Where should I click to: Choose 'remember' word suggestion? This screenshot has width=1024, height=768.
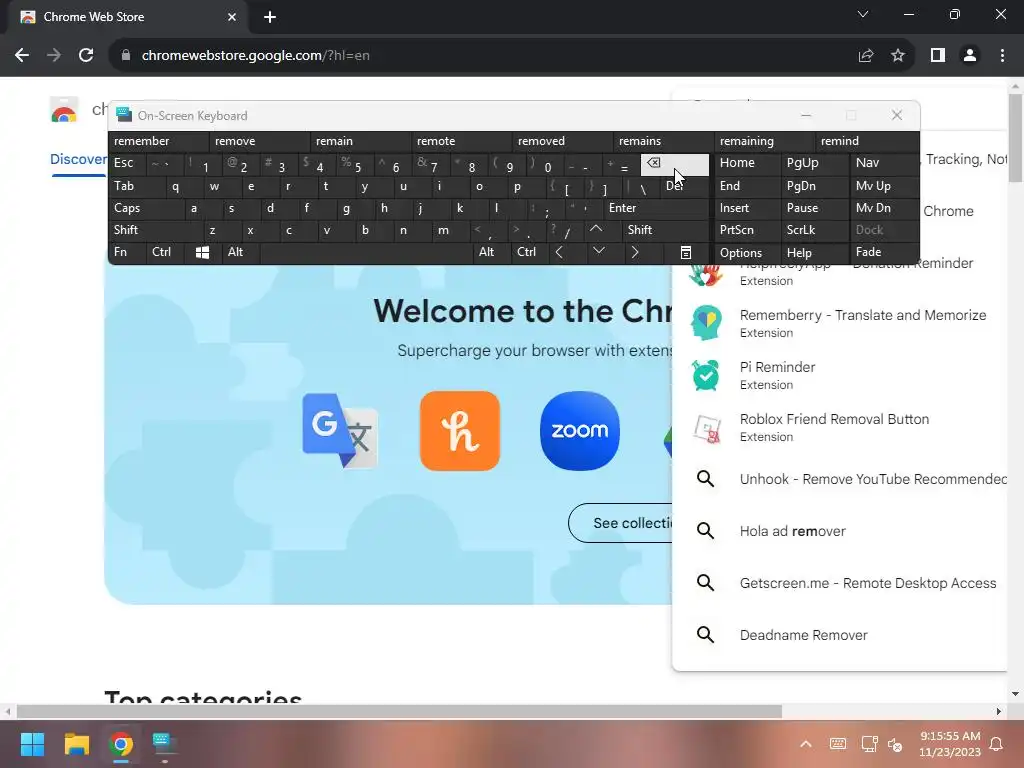pos(159,141)
